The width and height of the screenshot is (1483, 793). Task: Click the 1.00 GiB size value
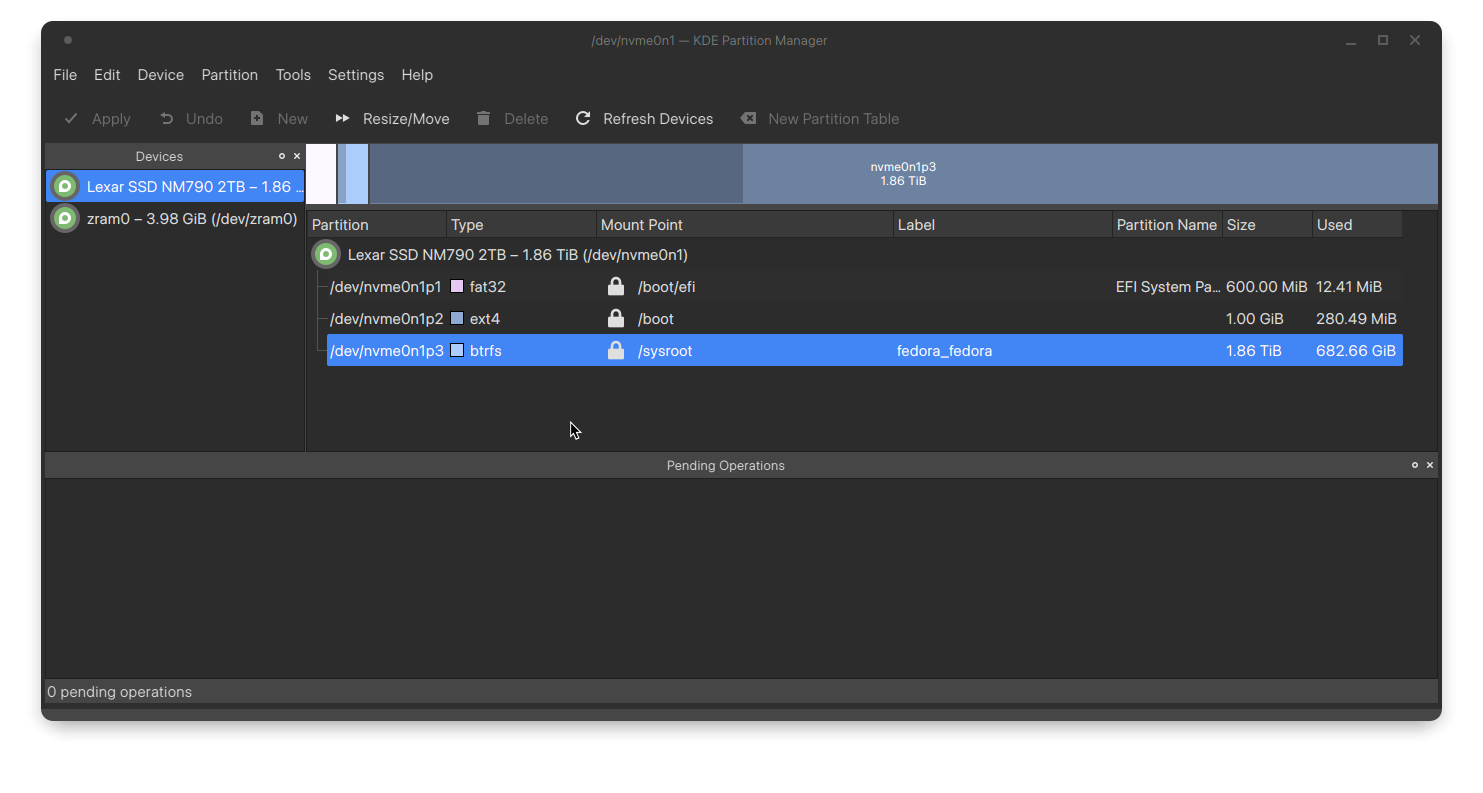(1255, 319)
